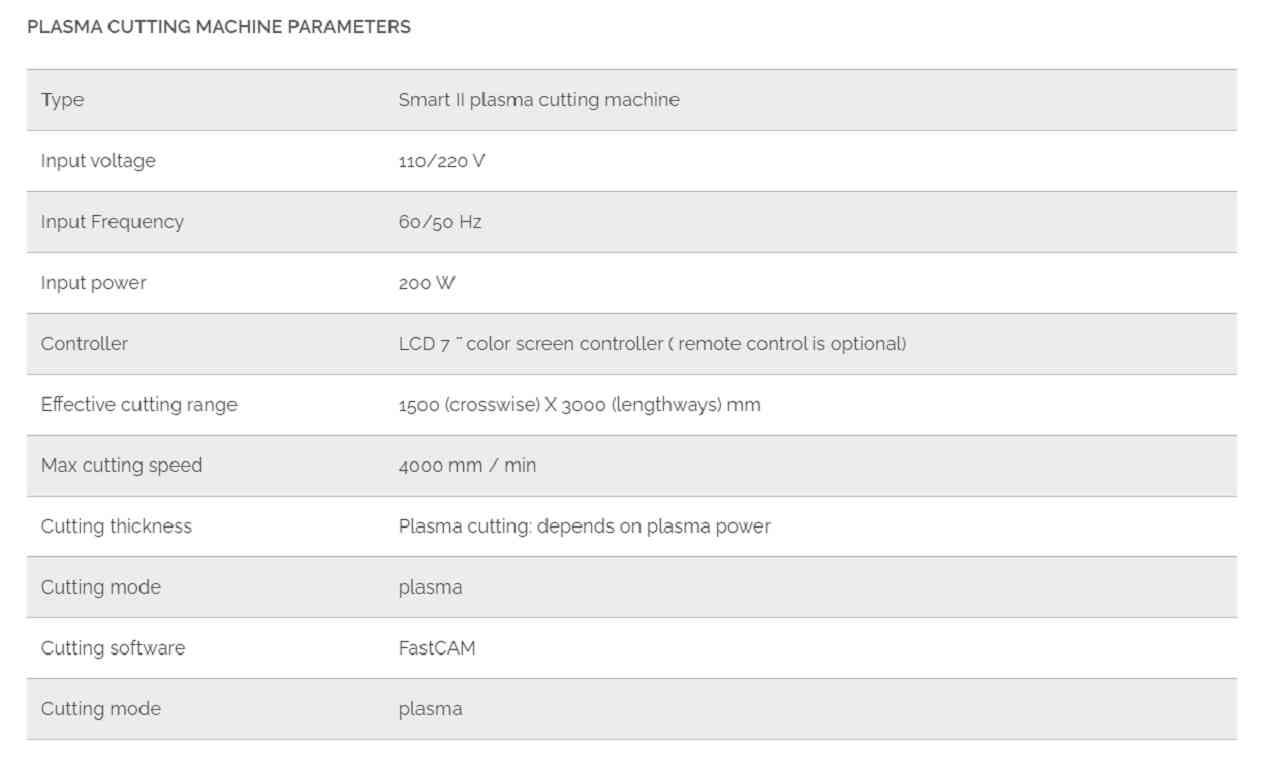Viewport: 1280px width, 766px height.
Task: Click the Plasma Cutting Machine Parameters heading
Action: (x=219, y=27)
